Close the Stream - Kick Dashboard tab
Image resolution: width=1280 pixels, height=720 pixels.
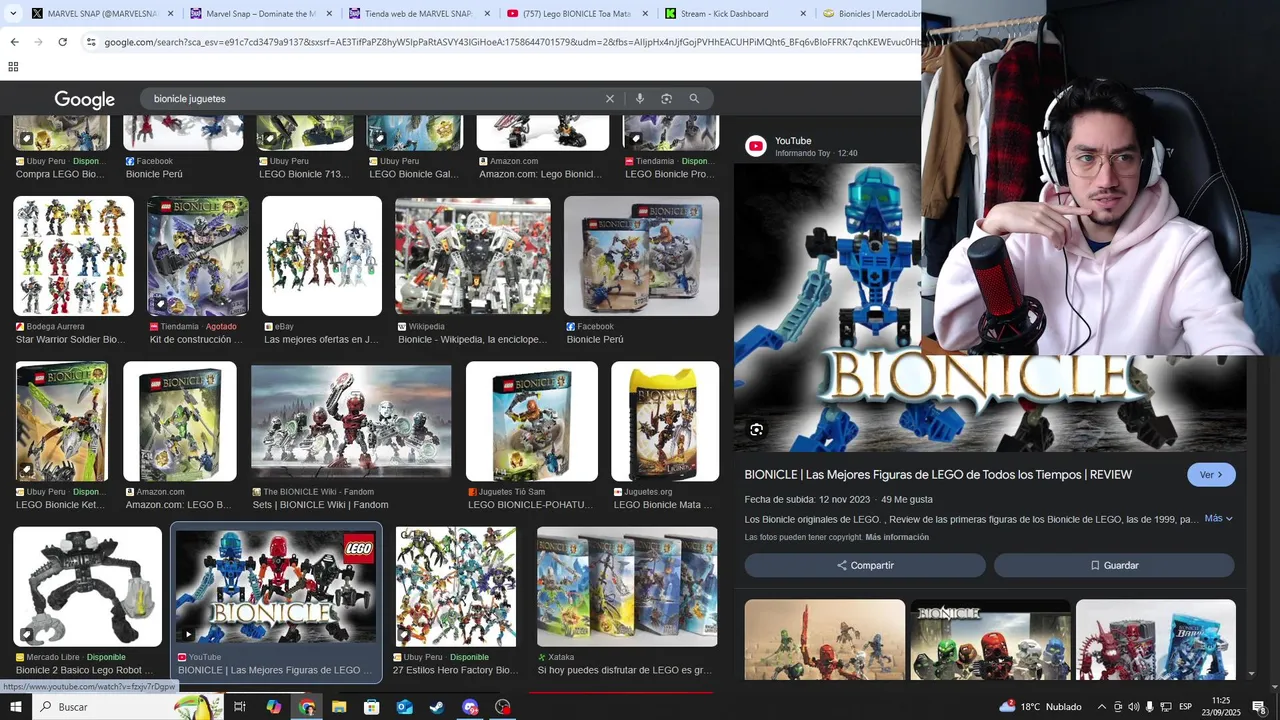(x=803, y=14)
